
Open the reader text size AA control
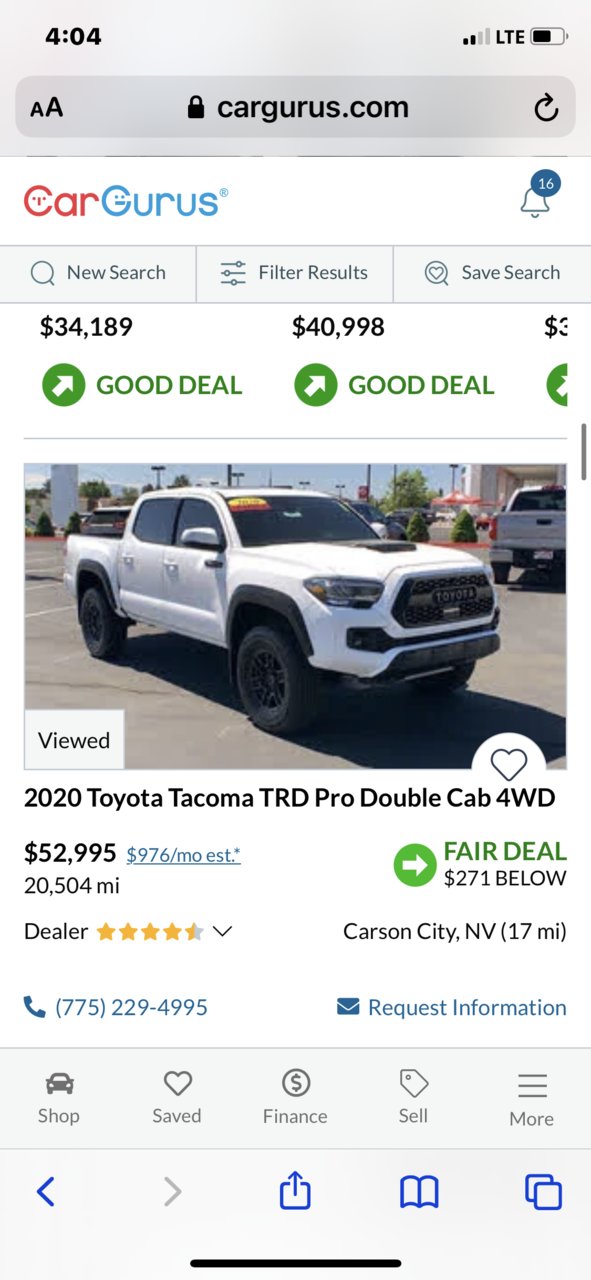tap(46, 108)
